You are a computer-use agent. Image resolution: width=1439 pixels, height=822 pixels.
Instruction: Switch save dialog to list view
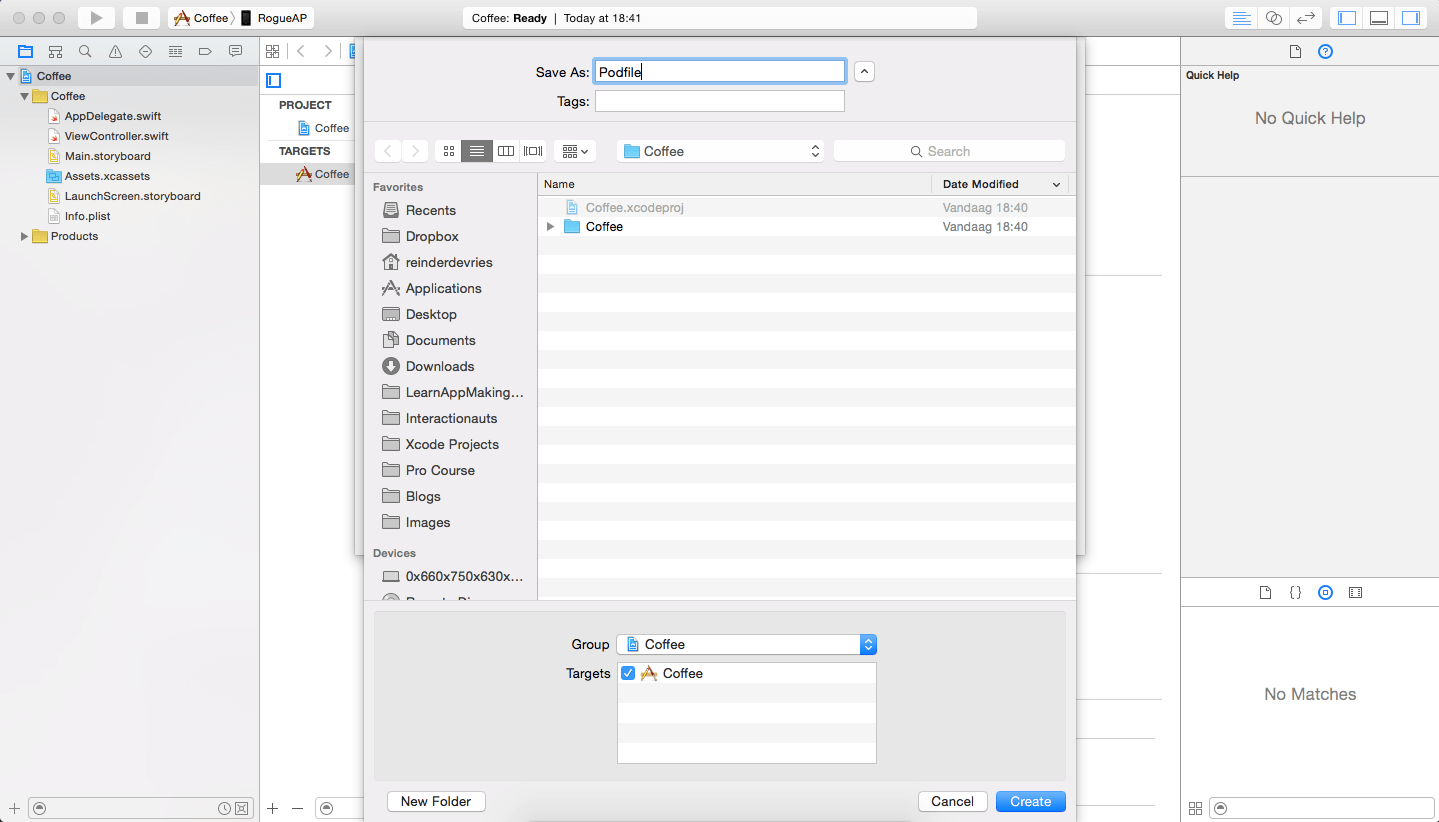pos(477,151)
